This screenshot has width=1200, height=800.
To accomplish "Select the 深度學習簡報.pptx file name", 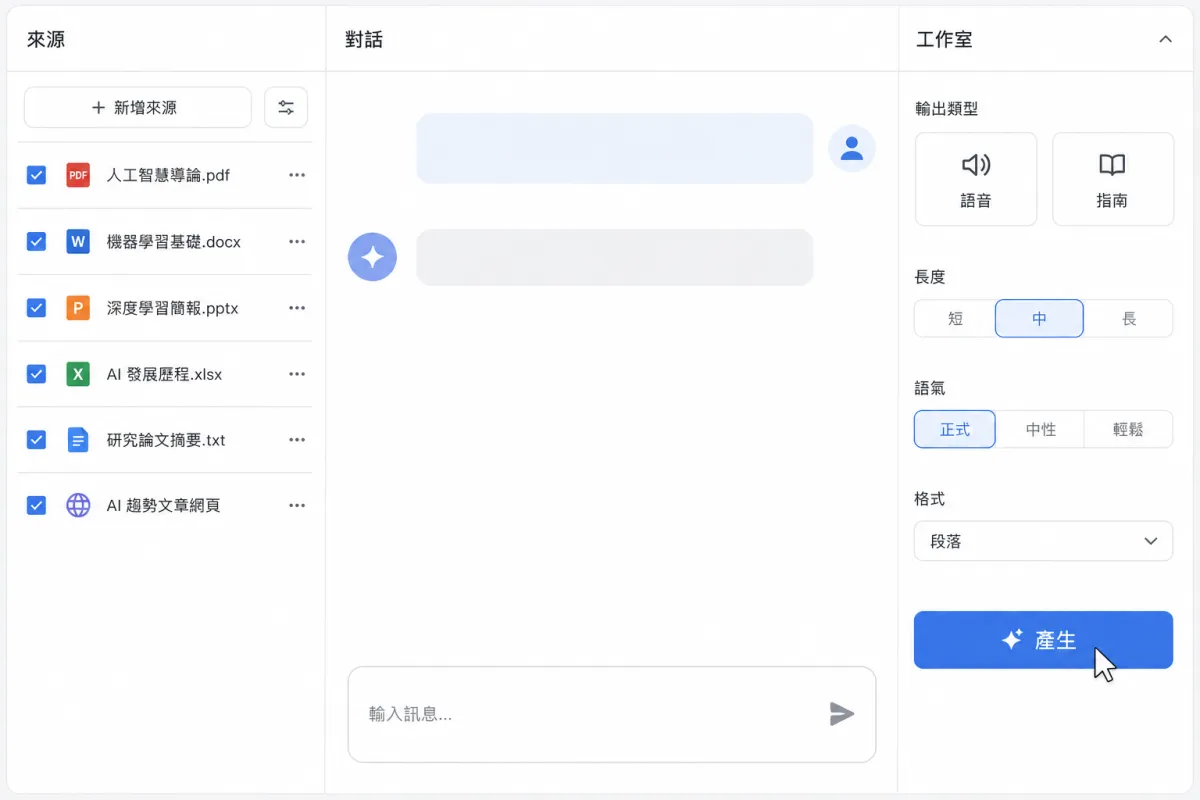I will (x=173, y=308).
